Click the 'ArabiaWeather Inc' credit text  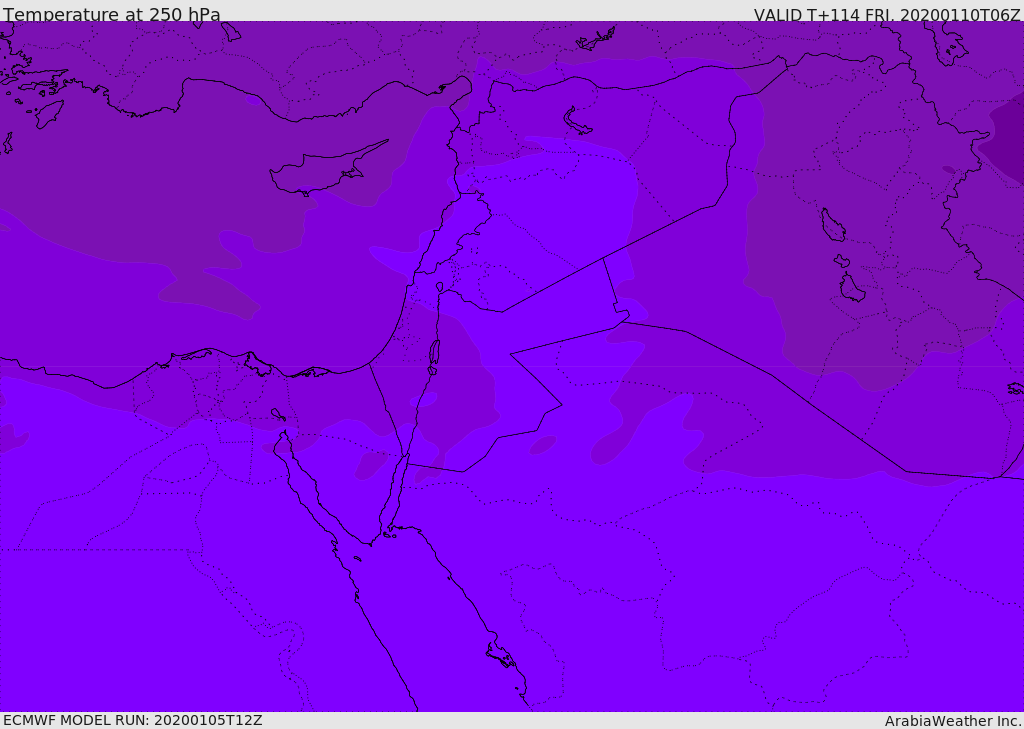(x=952, y=721)
